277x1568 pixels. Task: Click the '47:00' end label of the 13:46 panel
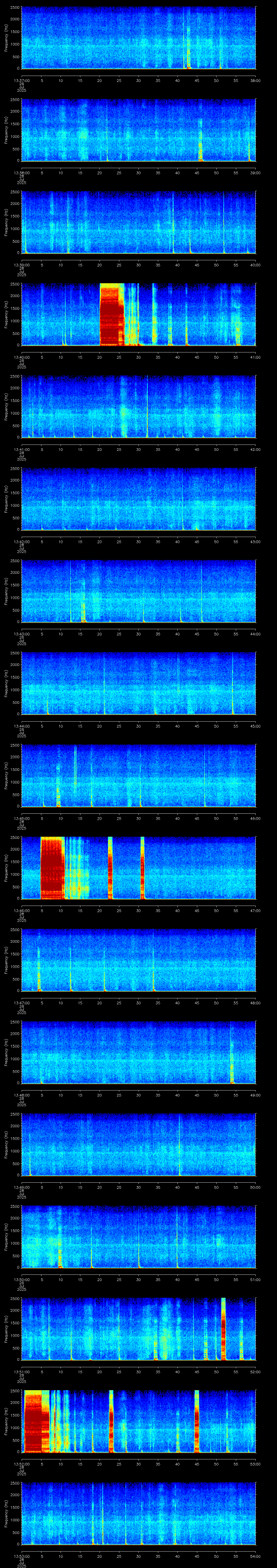click(x=256, y=910)
